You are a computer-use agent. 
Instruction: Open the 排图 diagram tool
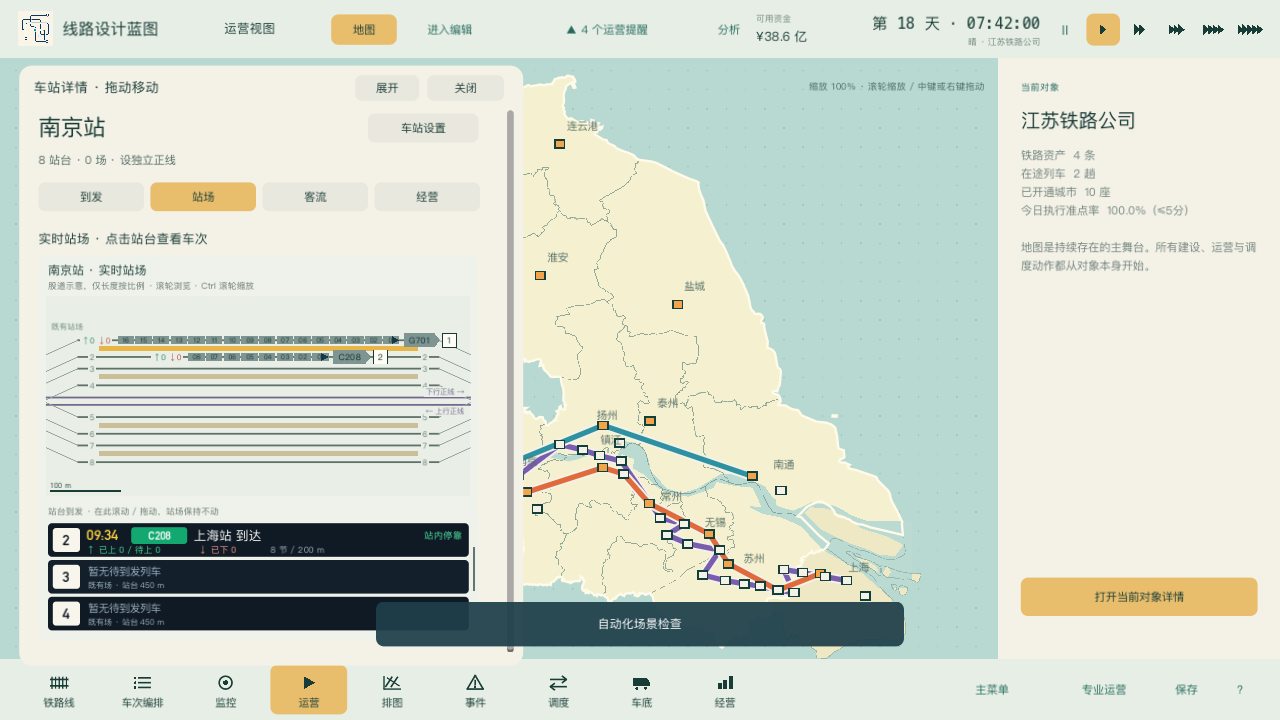[392, 690]
